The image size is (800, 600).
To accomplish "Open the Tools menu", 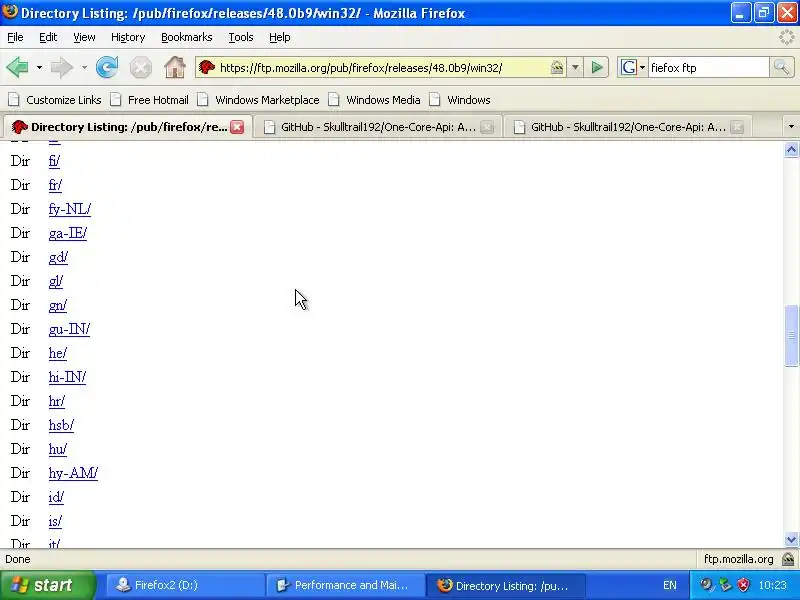I will coord(241,37).
